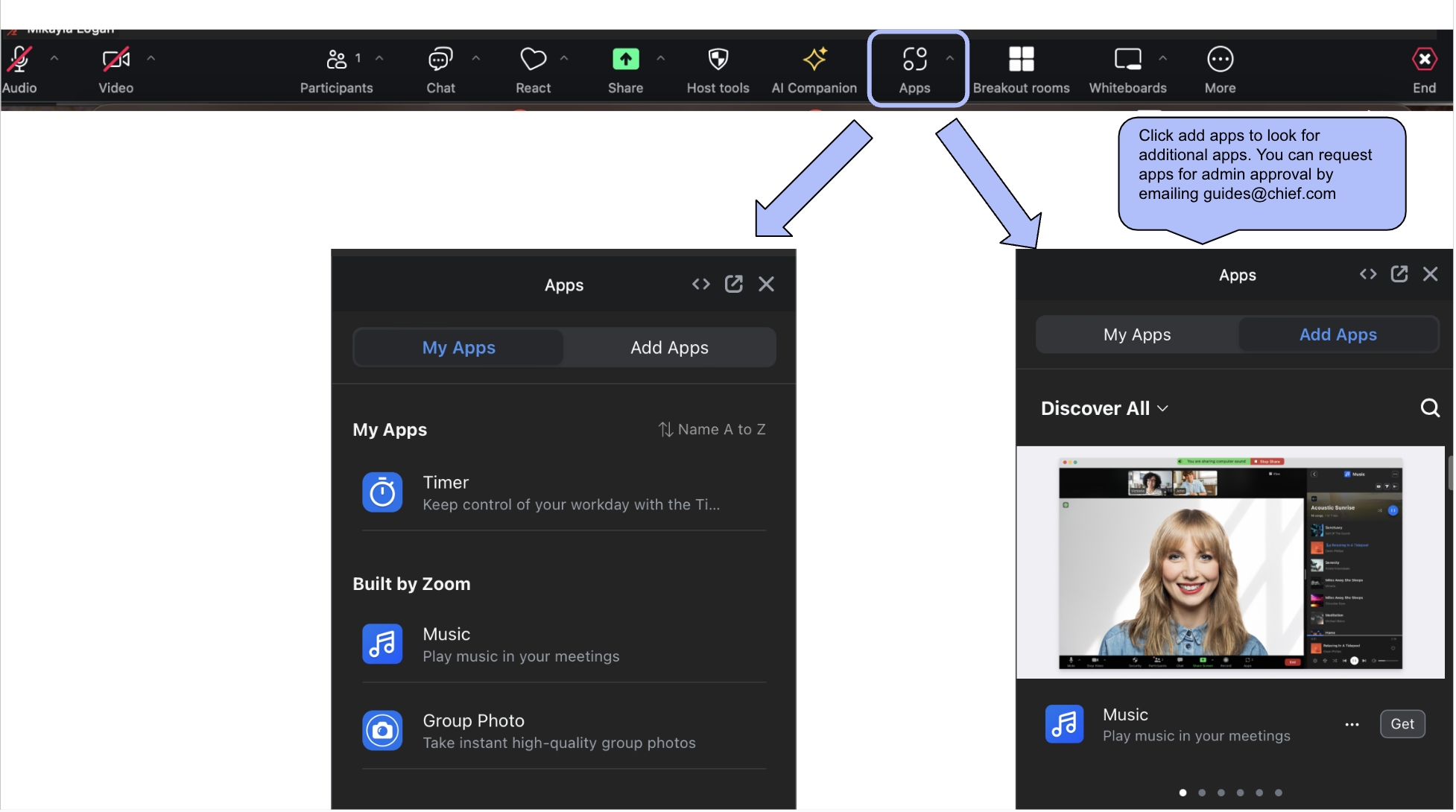Click the Get button for Music

(x=1402, y=724)
